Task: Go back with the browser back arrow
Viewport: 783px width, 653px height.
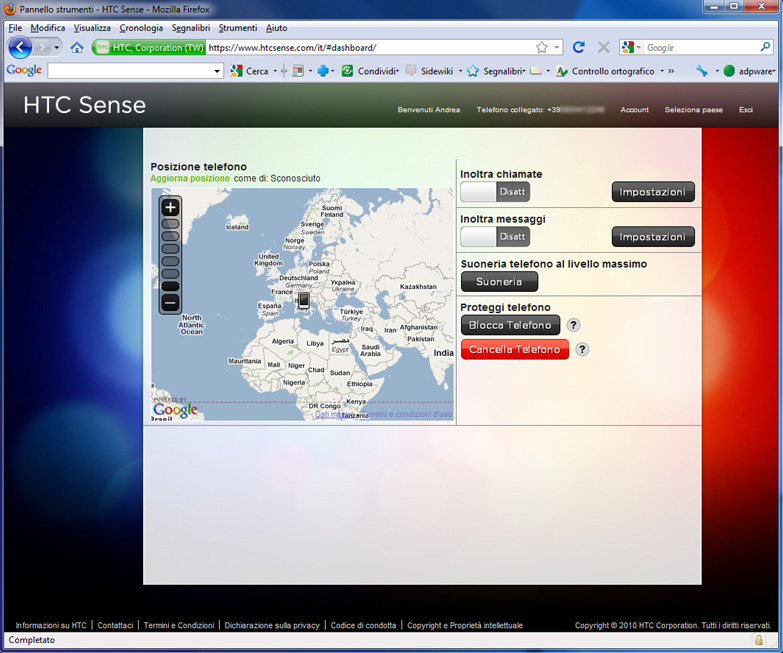Action: tap(20, 48)
